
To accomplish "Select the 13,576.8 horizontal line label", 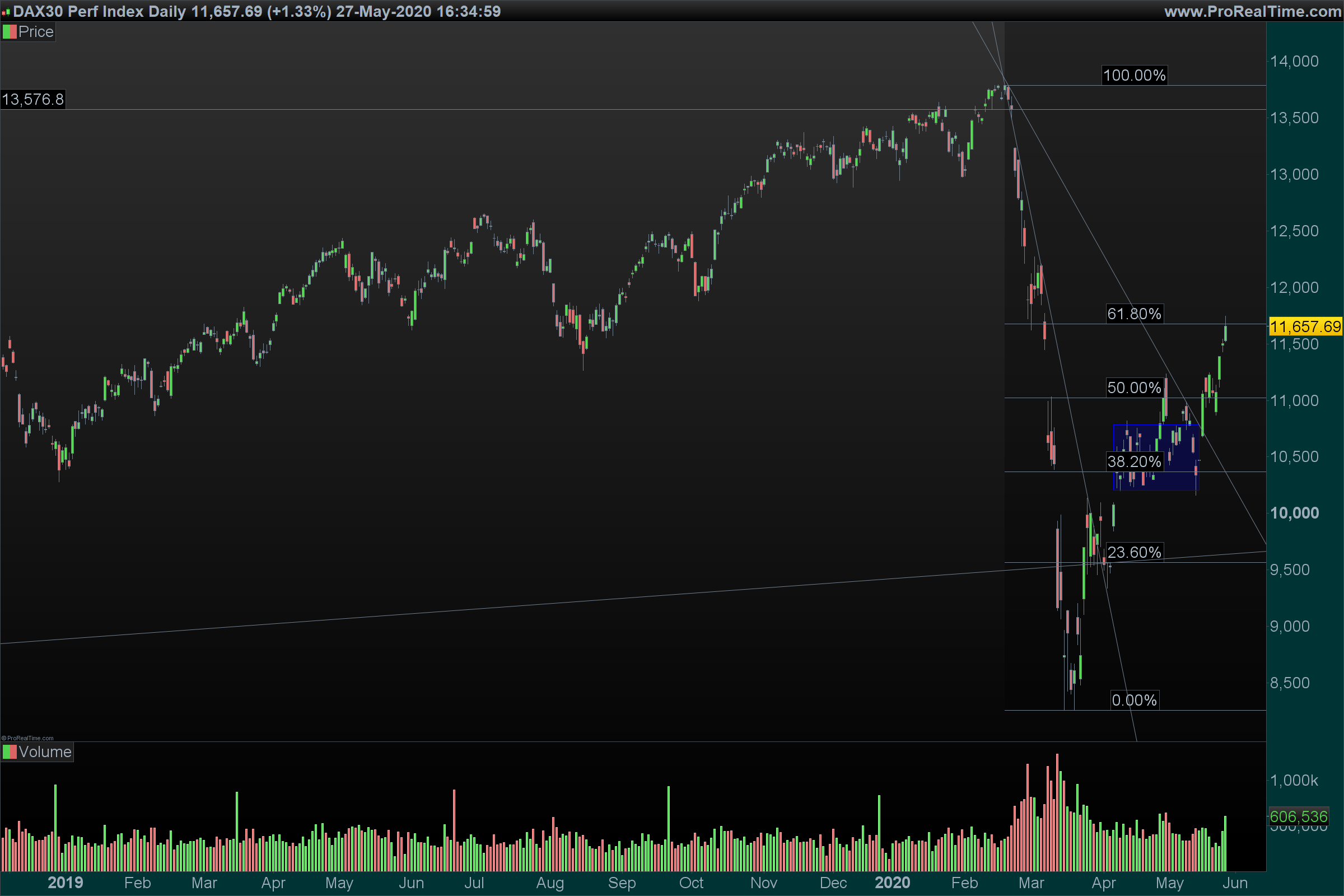I will click(32, 100).
